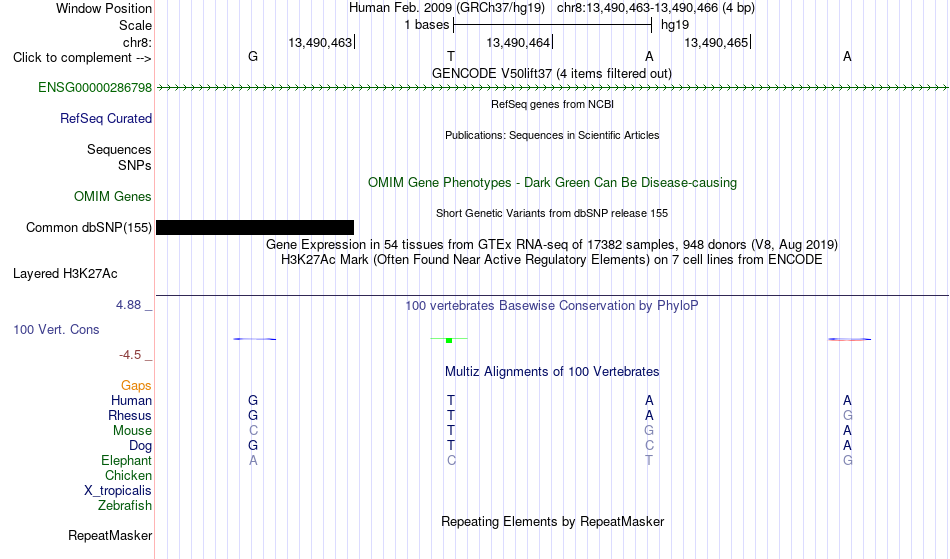Image resolution: width=950 pixels, height=559 pixels.
Task: Open the RefSeq Curated track label
Action: point(106,119)
